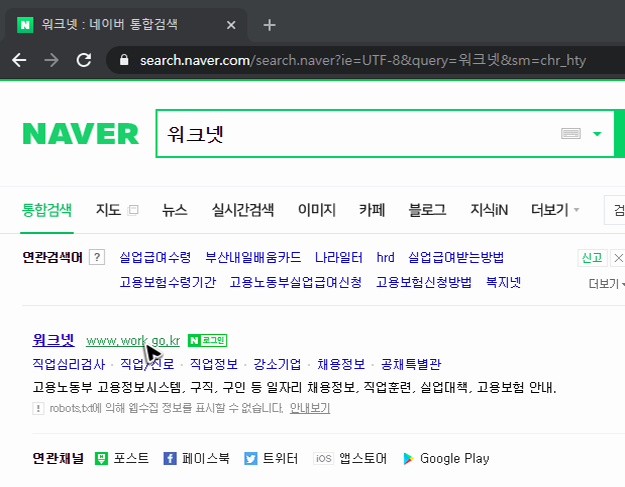Expand related searches with 더보기 on the right

tap(606, 284)
